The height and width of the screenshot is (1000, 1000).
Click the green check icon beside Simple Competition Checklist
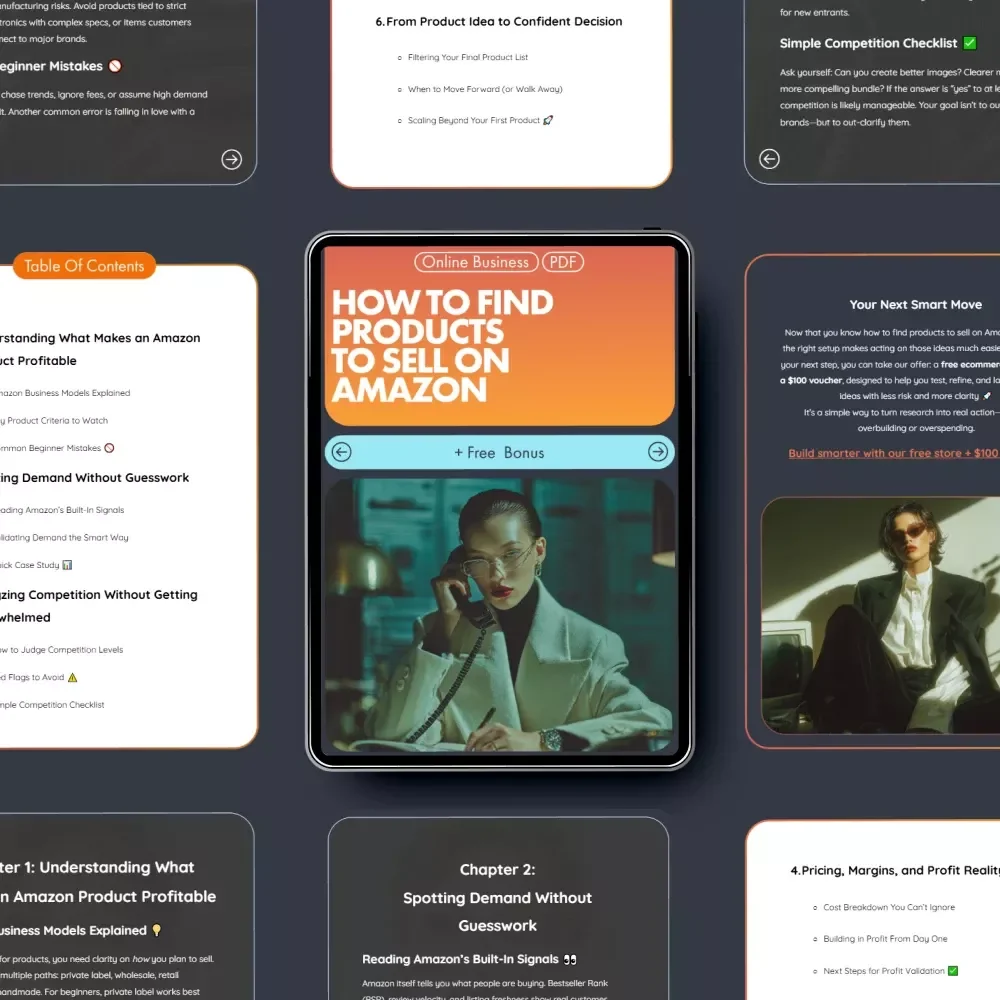[x=970, y=43]
